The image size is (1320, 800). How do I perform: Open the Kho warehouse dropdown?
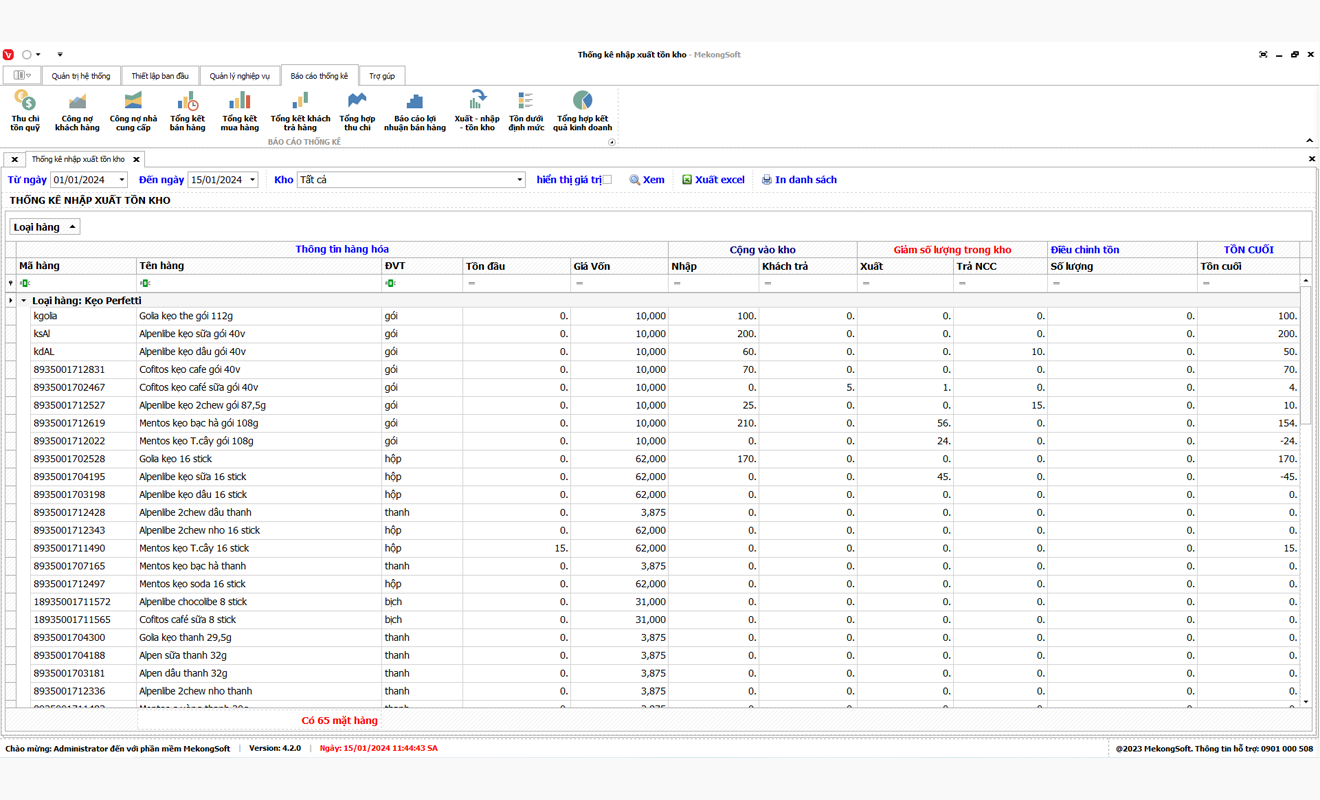click(519, 180)
